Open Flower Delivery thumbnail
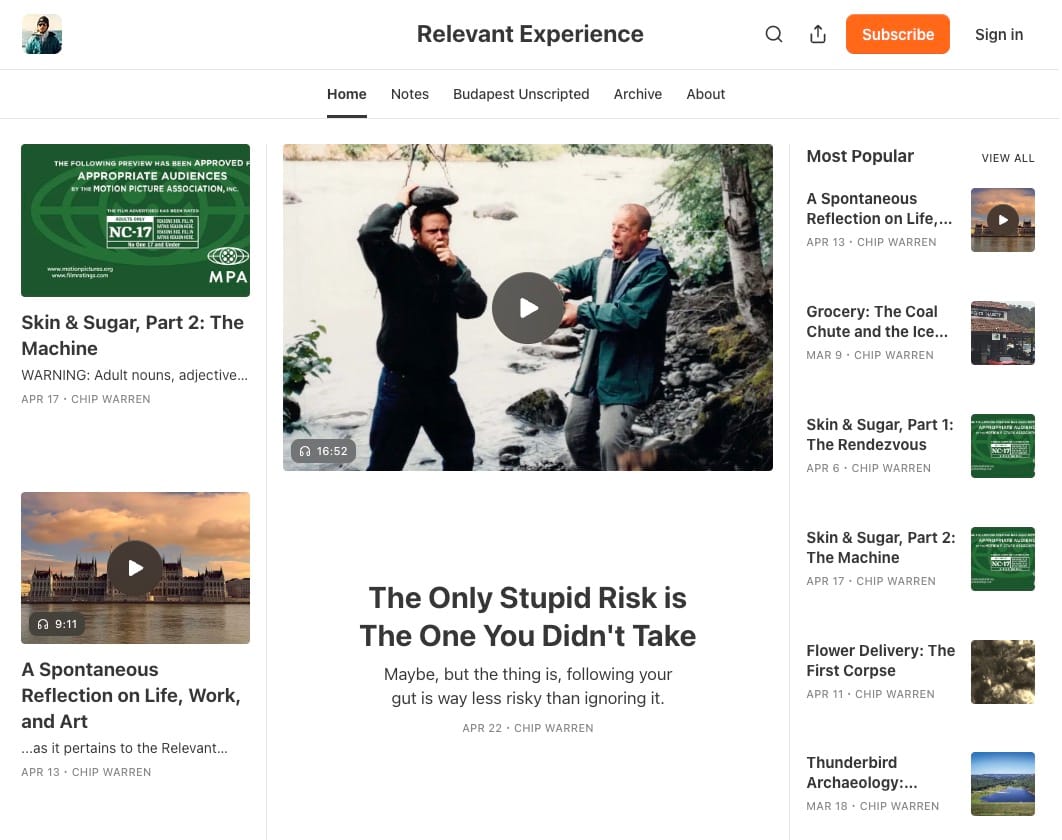Viewport: 1062px width, 840px height. [x=1002, y=672]
